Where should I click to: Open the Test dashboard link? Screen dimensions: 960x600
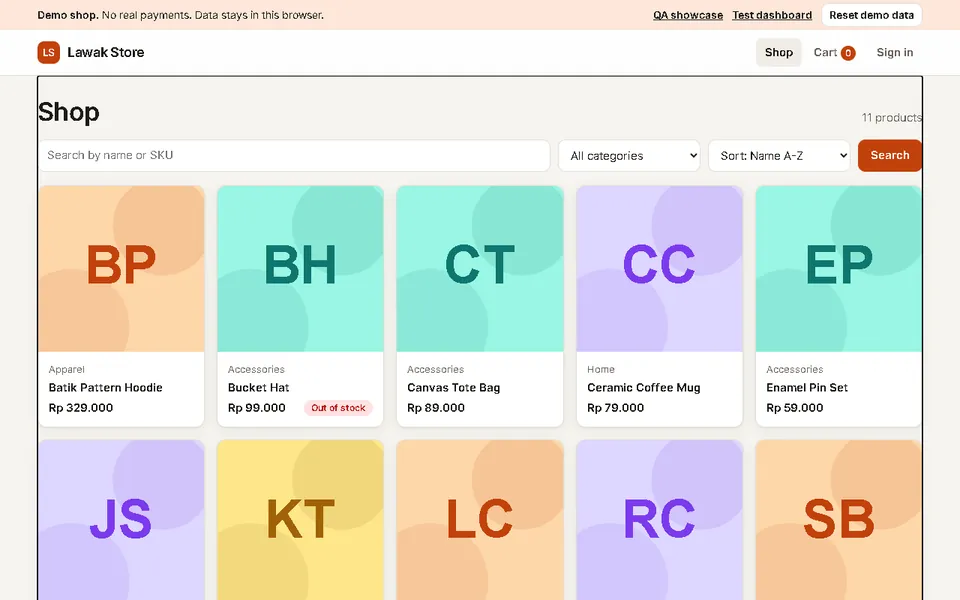pos(772,15)
